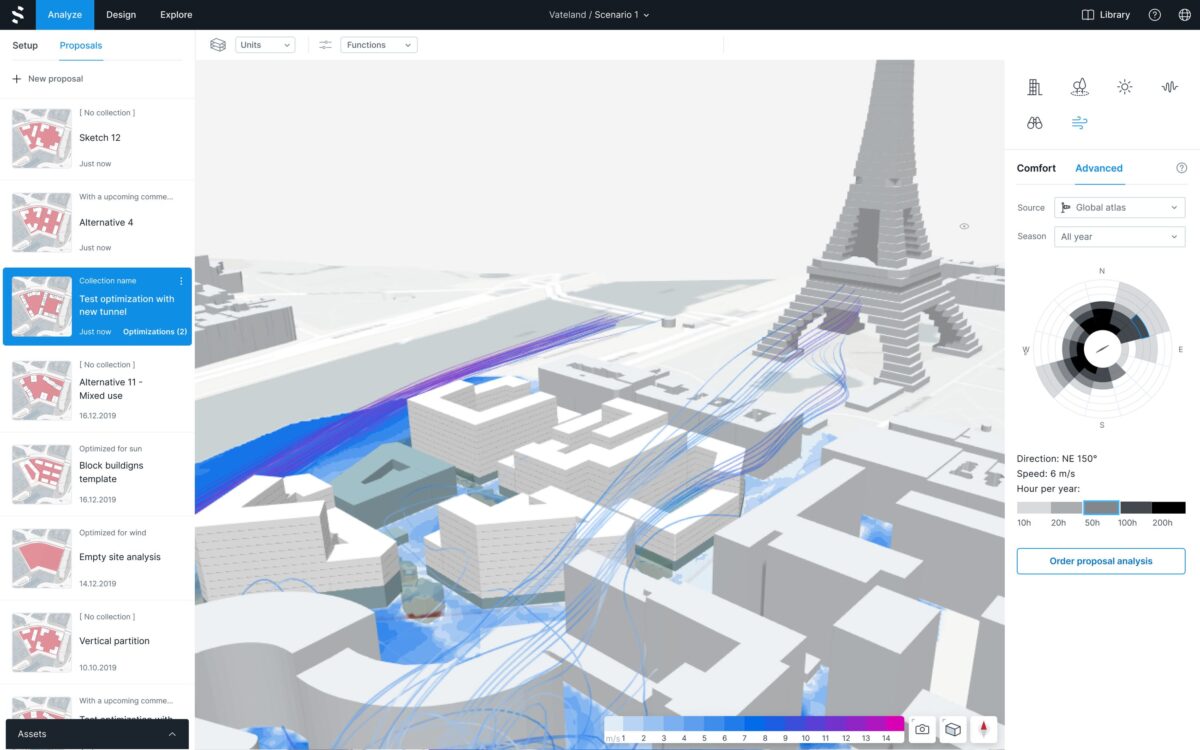Click Order proposal analysis button
Viewport: 1200px width, 750px height.
[x=1101, y=561]
